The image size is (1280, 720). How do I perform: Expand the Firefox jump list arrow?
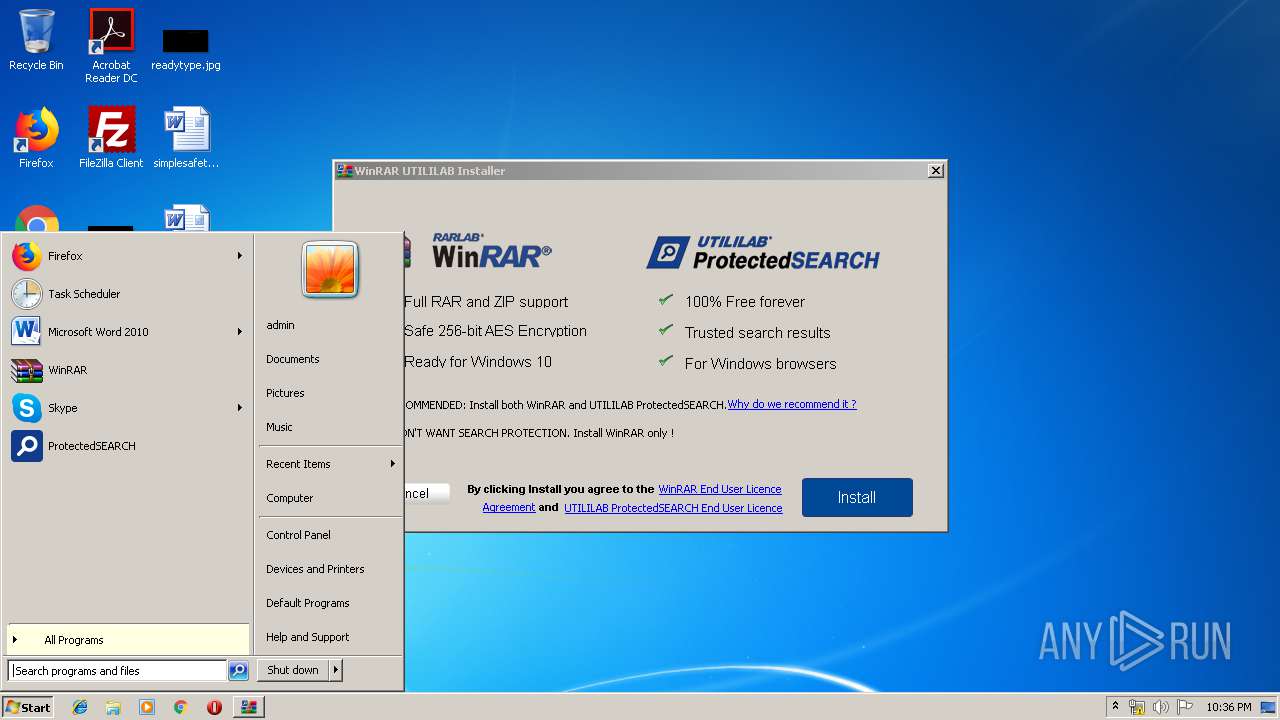point(240,256)
